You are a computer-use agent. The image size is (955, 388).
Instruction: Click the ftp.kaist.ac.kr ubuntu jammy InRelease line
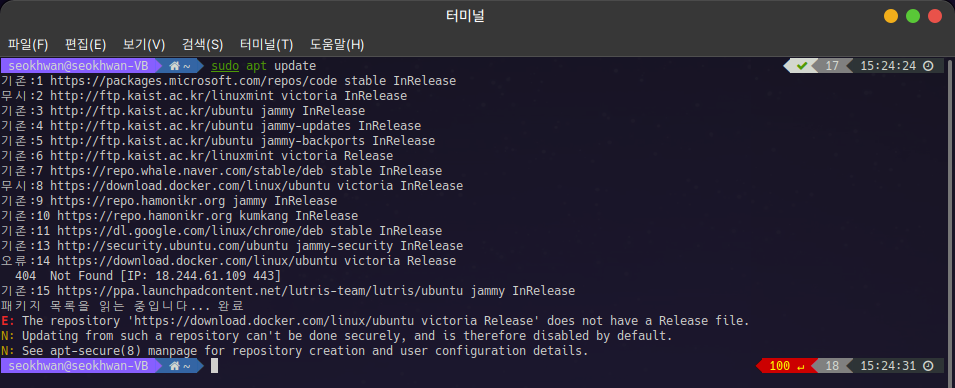click(183, 111)
